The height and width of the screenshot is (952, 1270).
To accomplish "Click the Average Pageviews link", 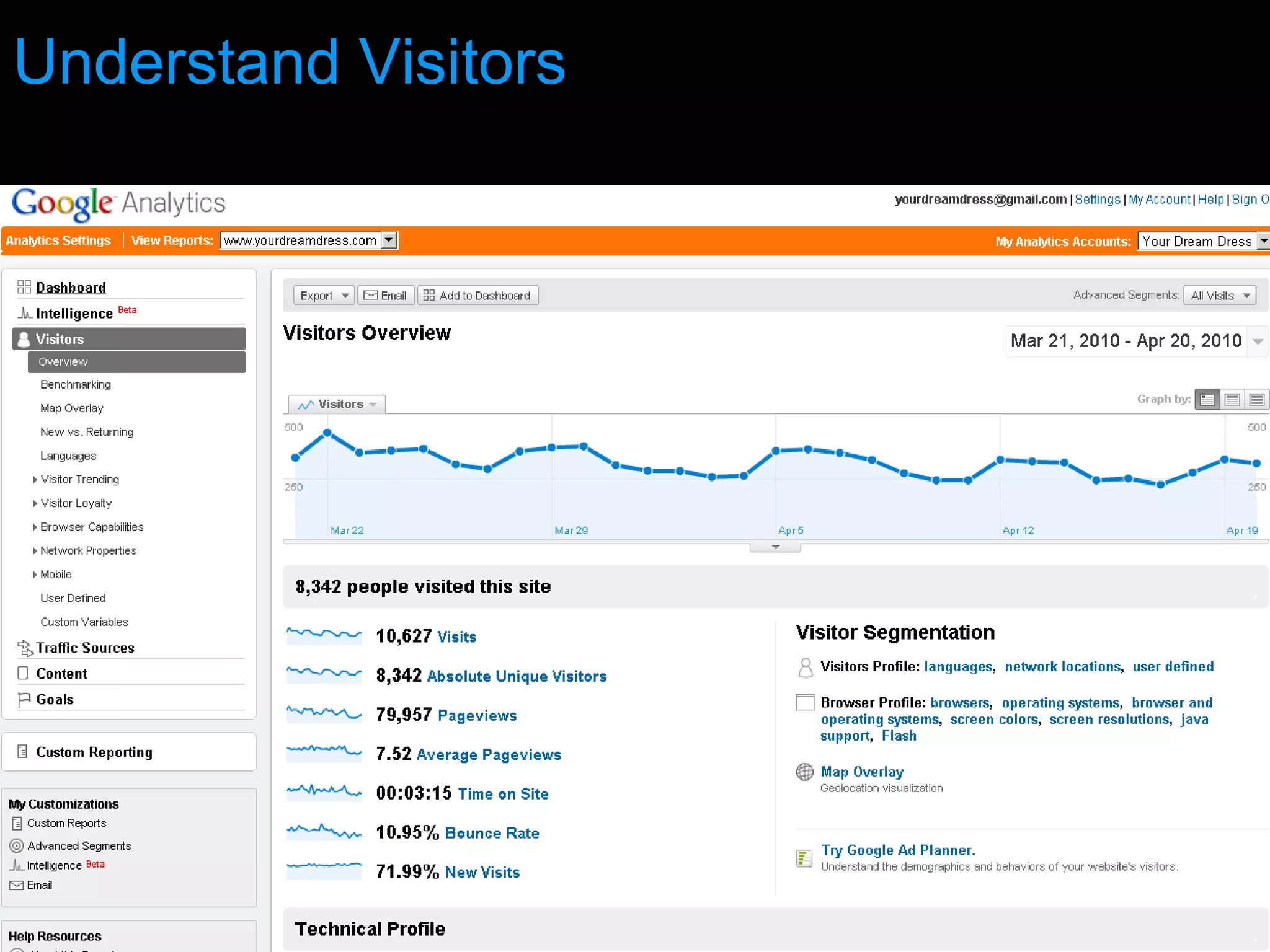I will tap(489, 755).
